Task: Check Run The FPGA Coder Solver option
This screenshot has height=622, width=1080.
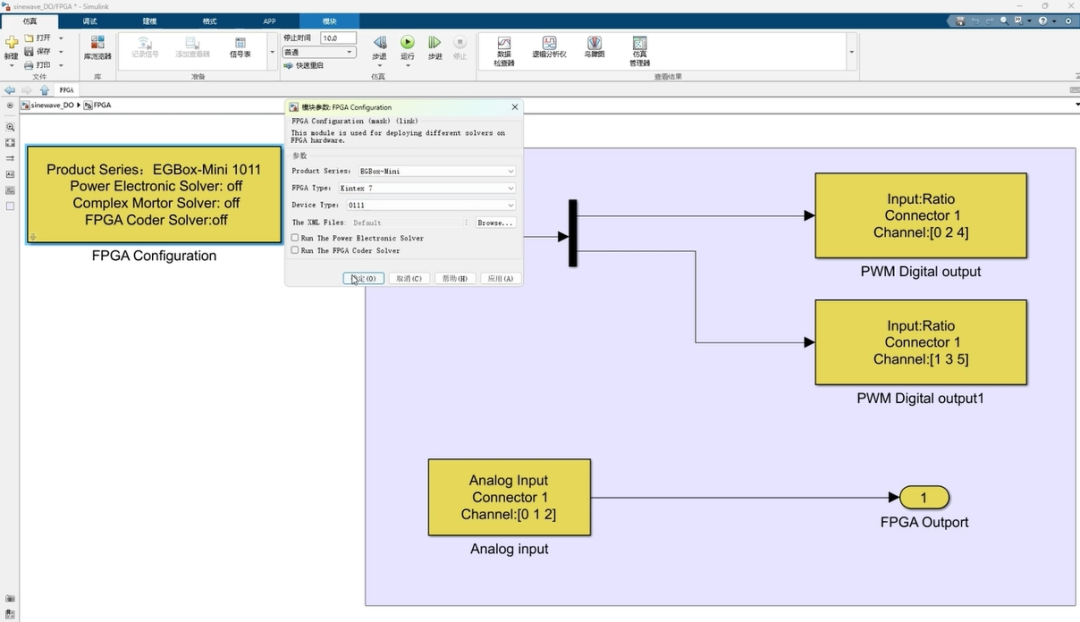Action: [x=295, y=250]
